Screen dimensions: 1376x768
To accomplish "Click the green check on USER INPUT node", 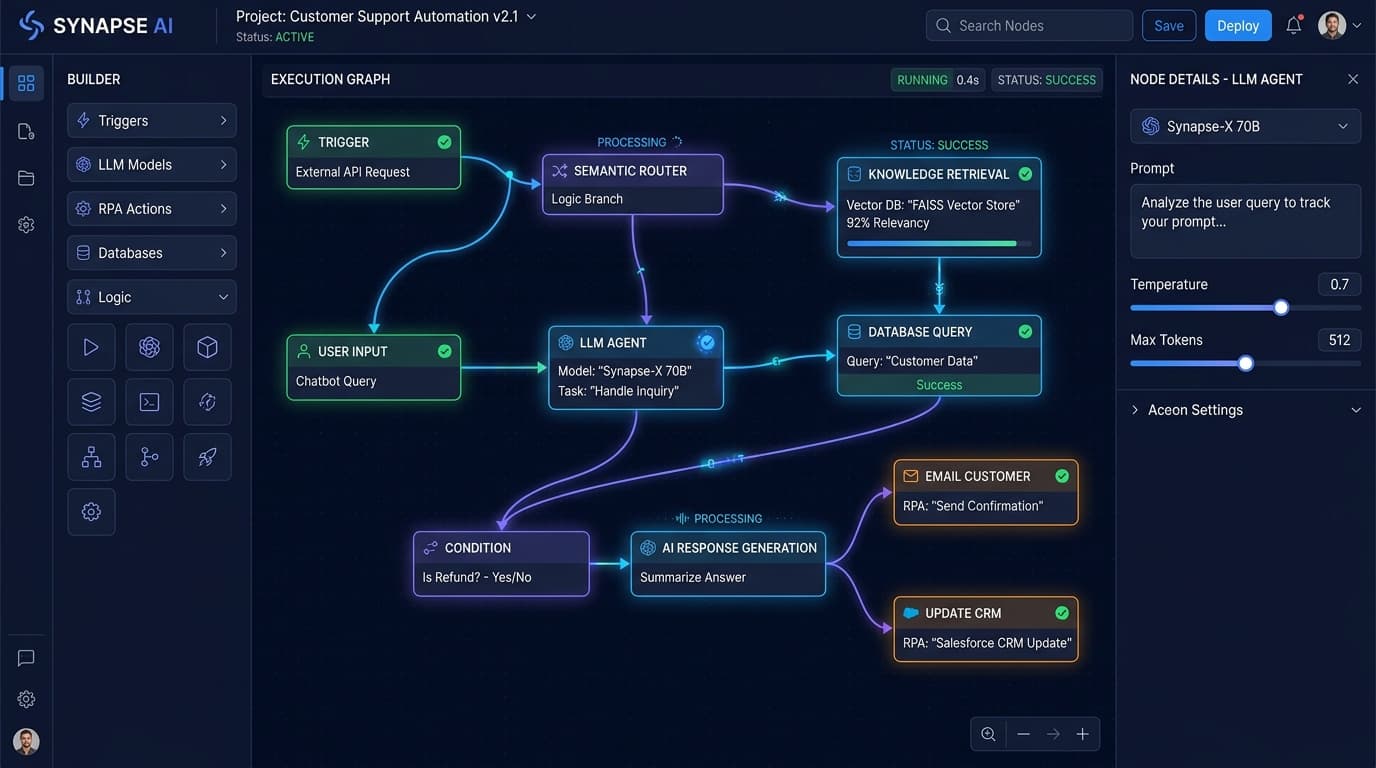I will coord(444,351).
